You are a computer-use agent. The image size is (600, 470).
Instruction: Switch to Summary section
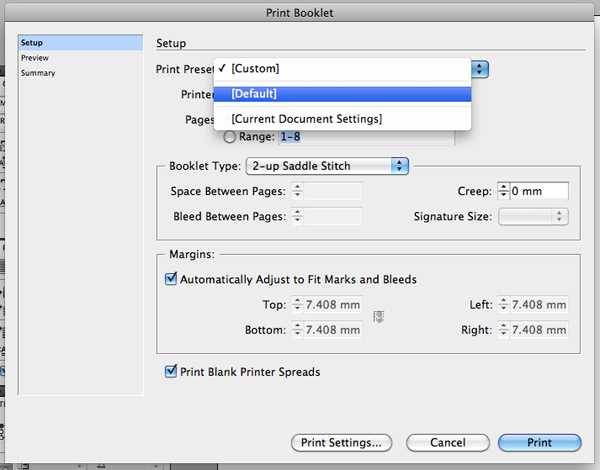click(81, 73)
